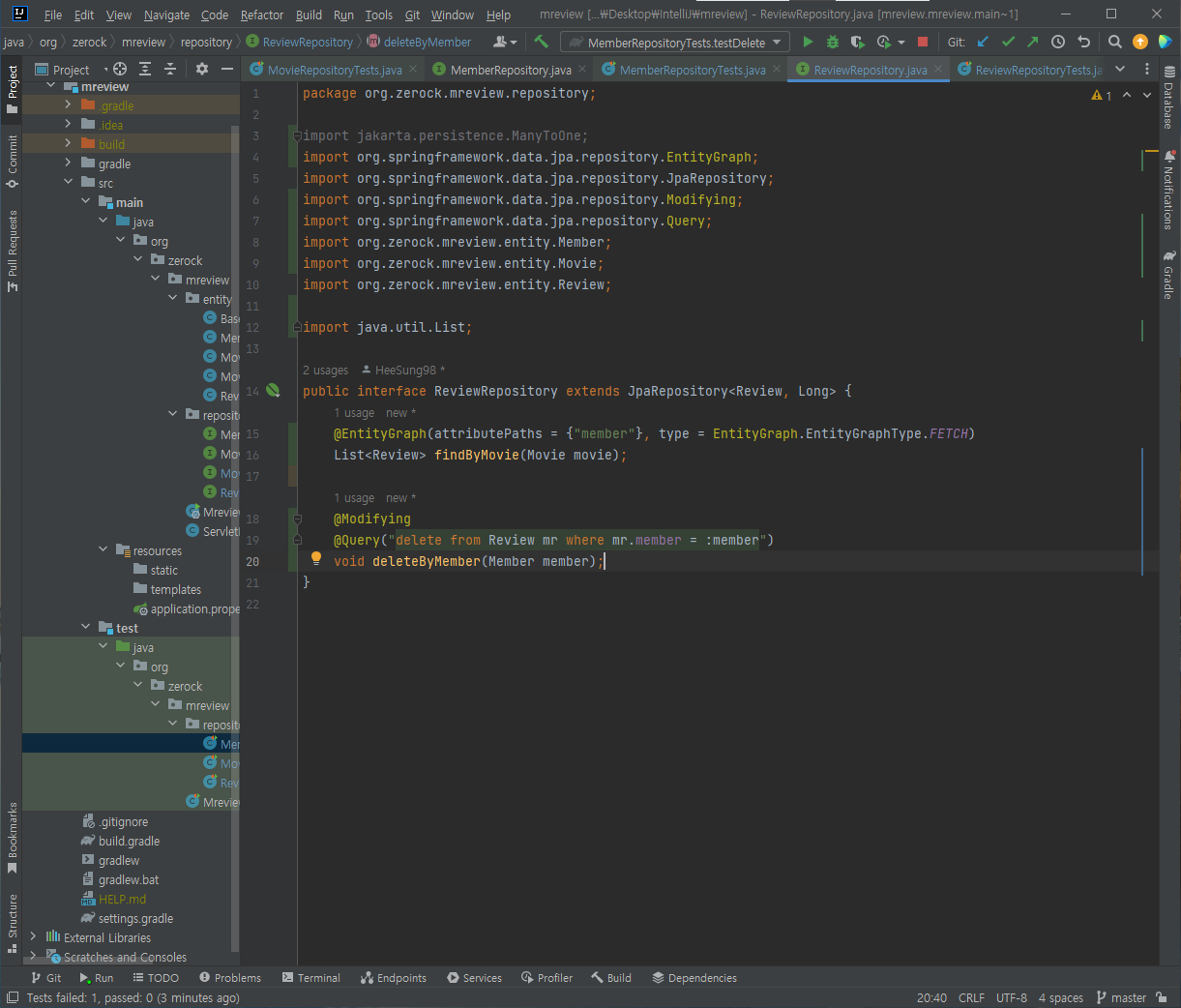
Task: Push commits using the green up-right arrow
Action: [1033, 42]
